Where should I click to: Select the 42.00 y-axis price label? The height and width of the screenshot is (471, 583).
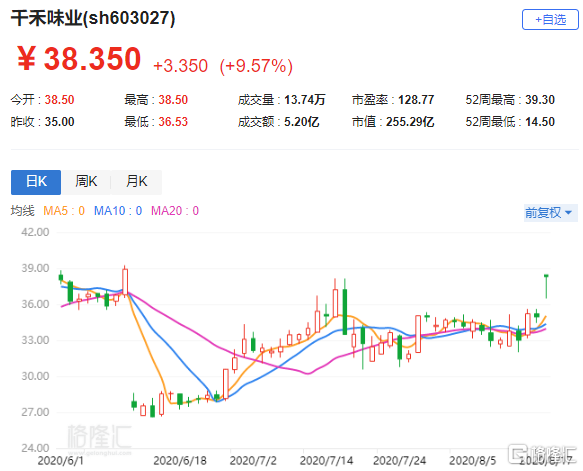tap(35, 232)
